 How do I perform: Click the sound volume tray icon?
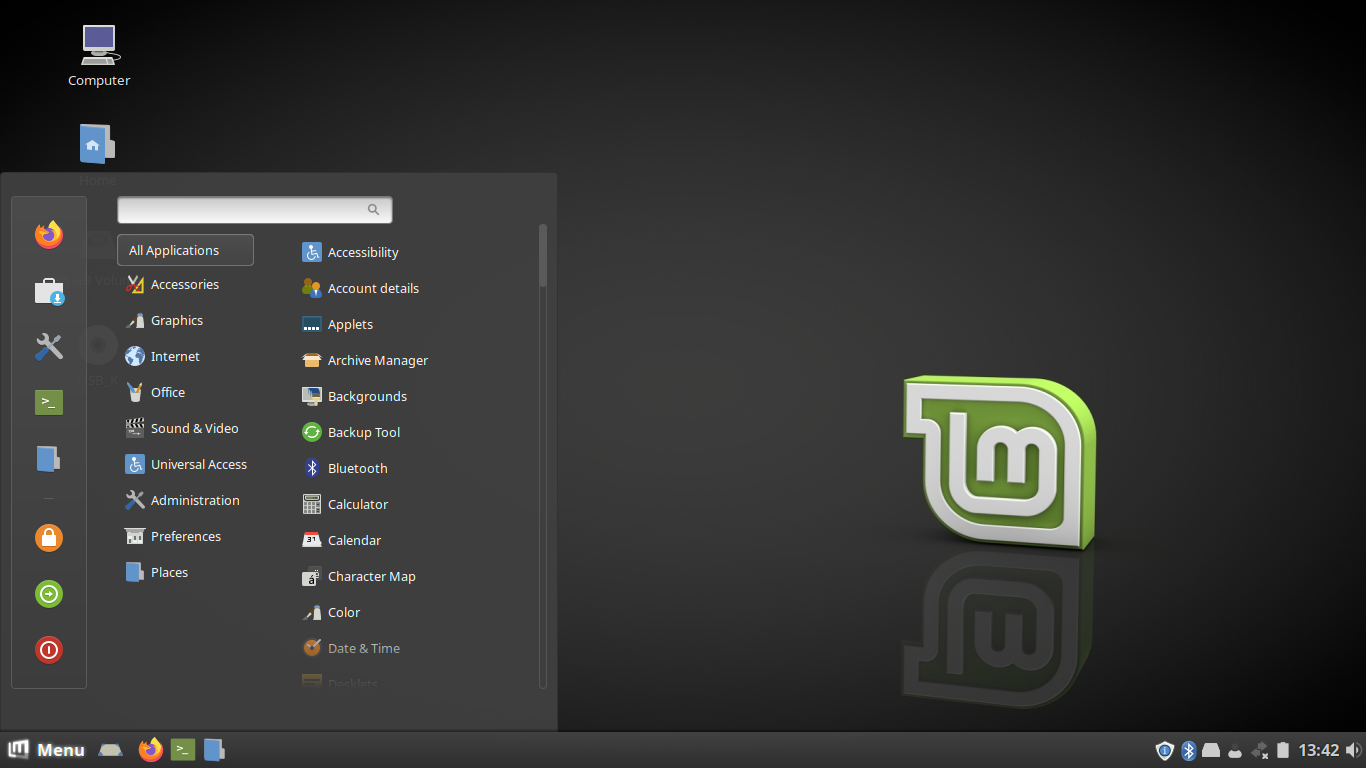(x=1353, y=750)
